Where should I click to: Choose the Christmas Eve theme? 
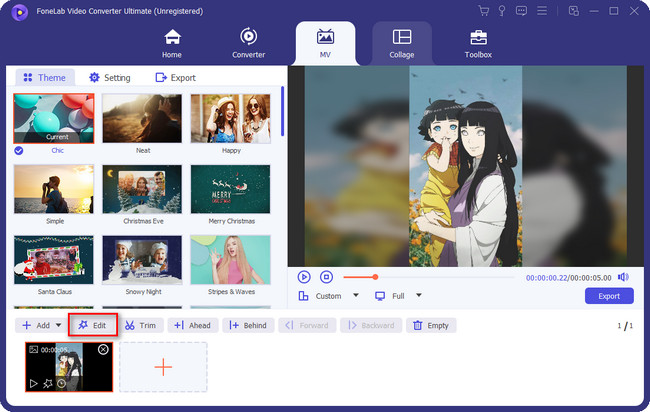pos(142,189)
